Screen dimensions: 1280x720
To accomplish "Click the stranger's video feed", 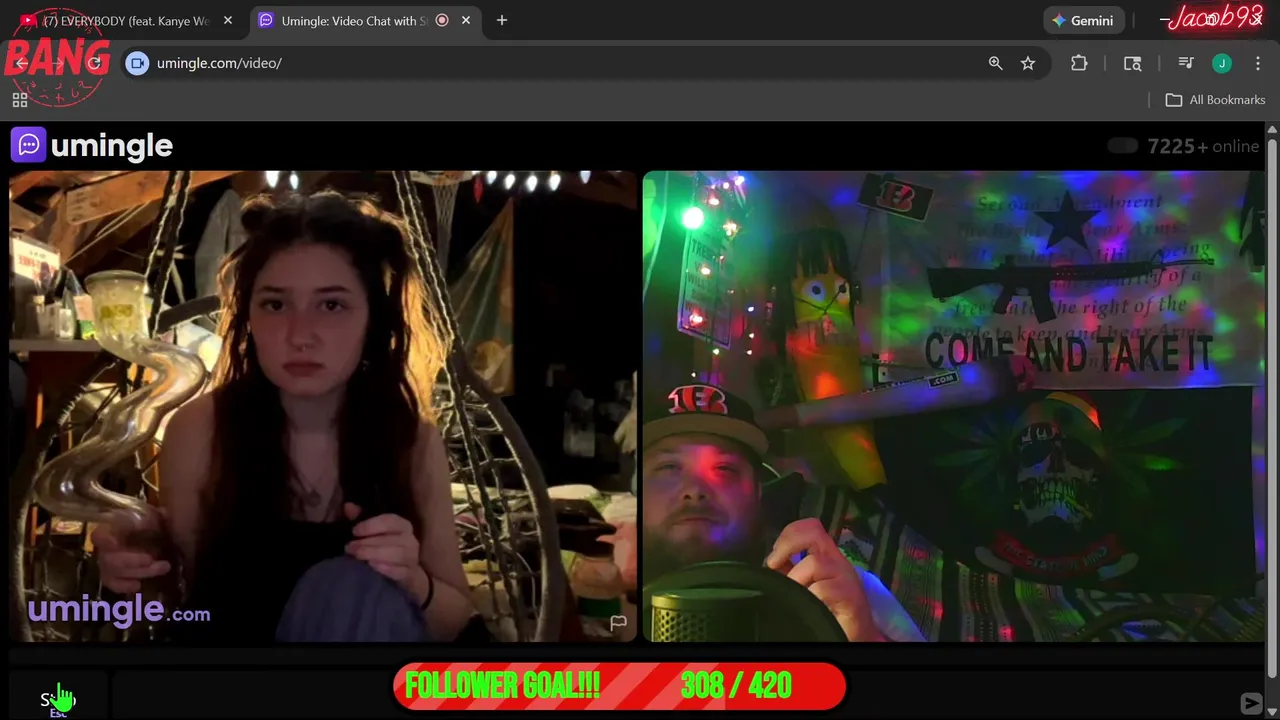I will [x=323, y=405].
